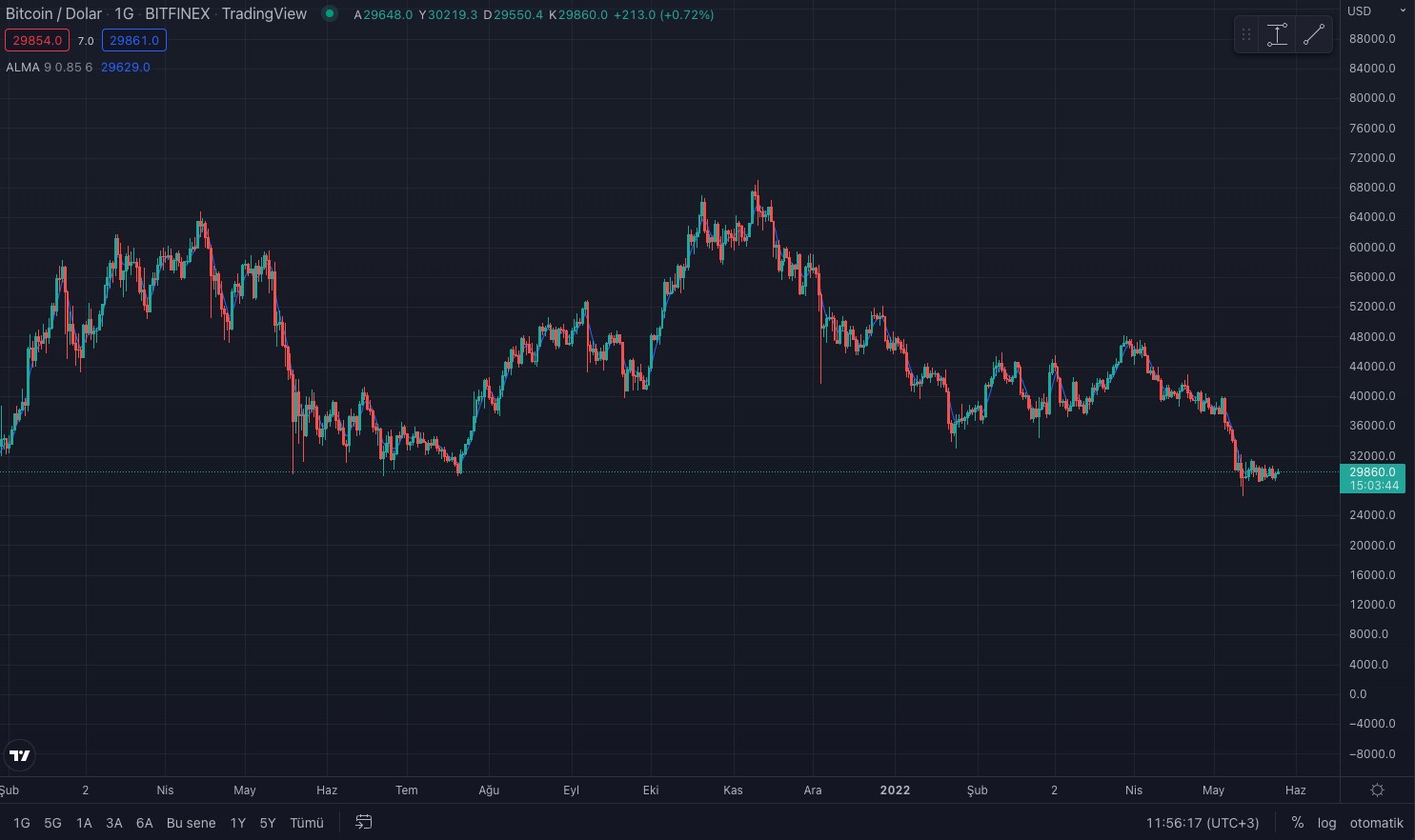Click the blue buy price 29861.0
The image size is (1415, 840).
pyautogui.click(x=134, y=40)
